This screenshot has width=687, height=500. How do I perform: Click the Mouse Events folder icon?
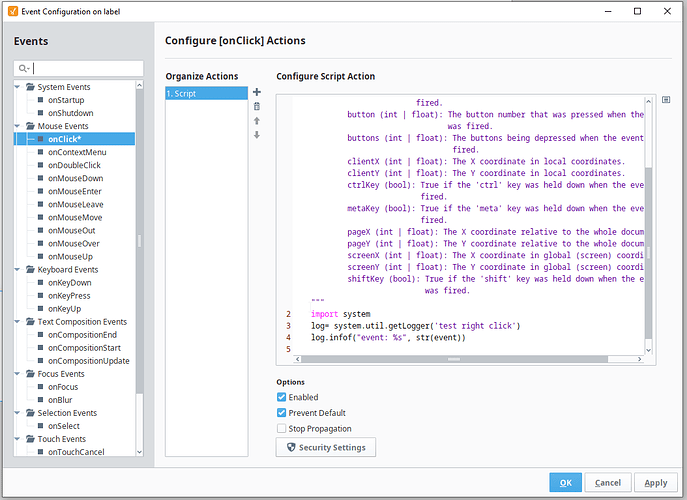click(30, 126)
